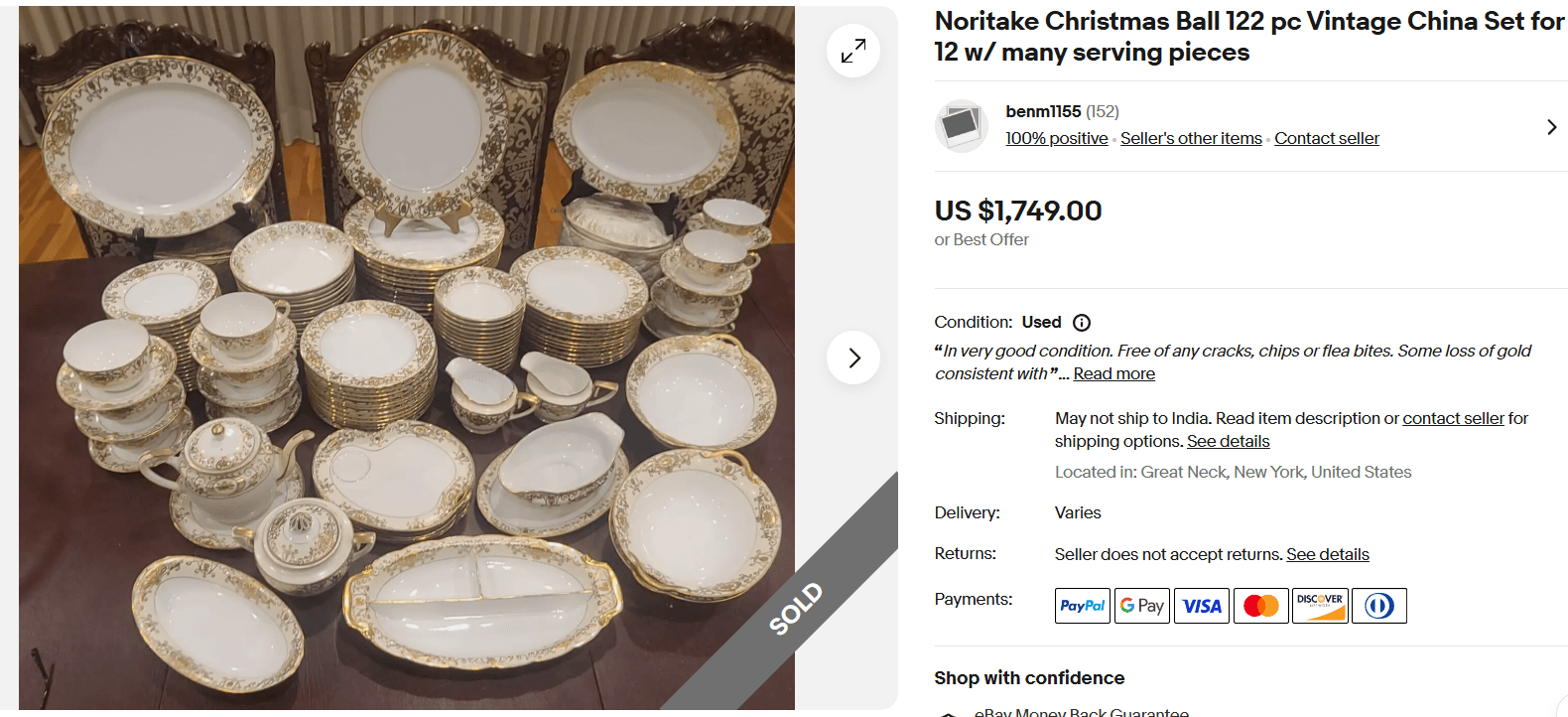This screenshot has width=1568, height=717.
Task: Browse Seller's other items
Action: point(1191,138)
